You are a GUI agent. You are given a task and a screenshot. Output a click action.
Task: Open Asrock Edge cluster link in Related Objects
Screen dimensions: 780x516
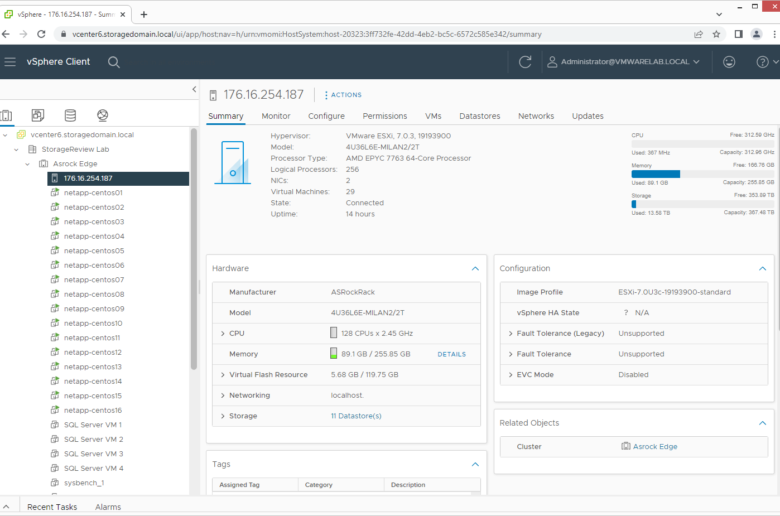click(x=655, y=446)
